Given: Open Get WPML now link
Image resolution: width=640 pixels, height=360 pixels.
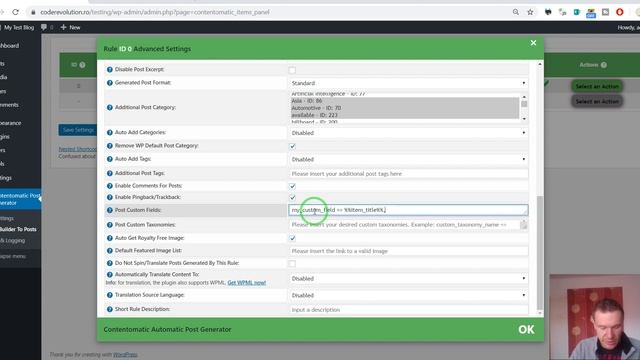Looking at the screenshot, I should tap(247, 282).
